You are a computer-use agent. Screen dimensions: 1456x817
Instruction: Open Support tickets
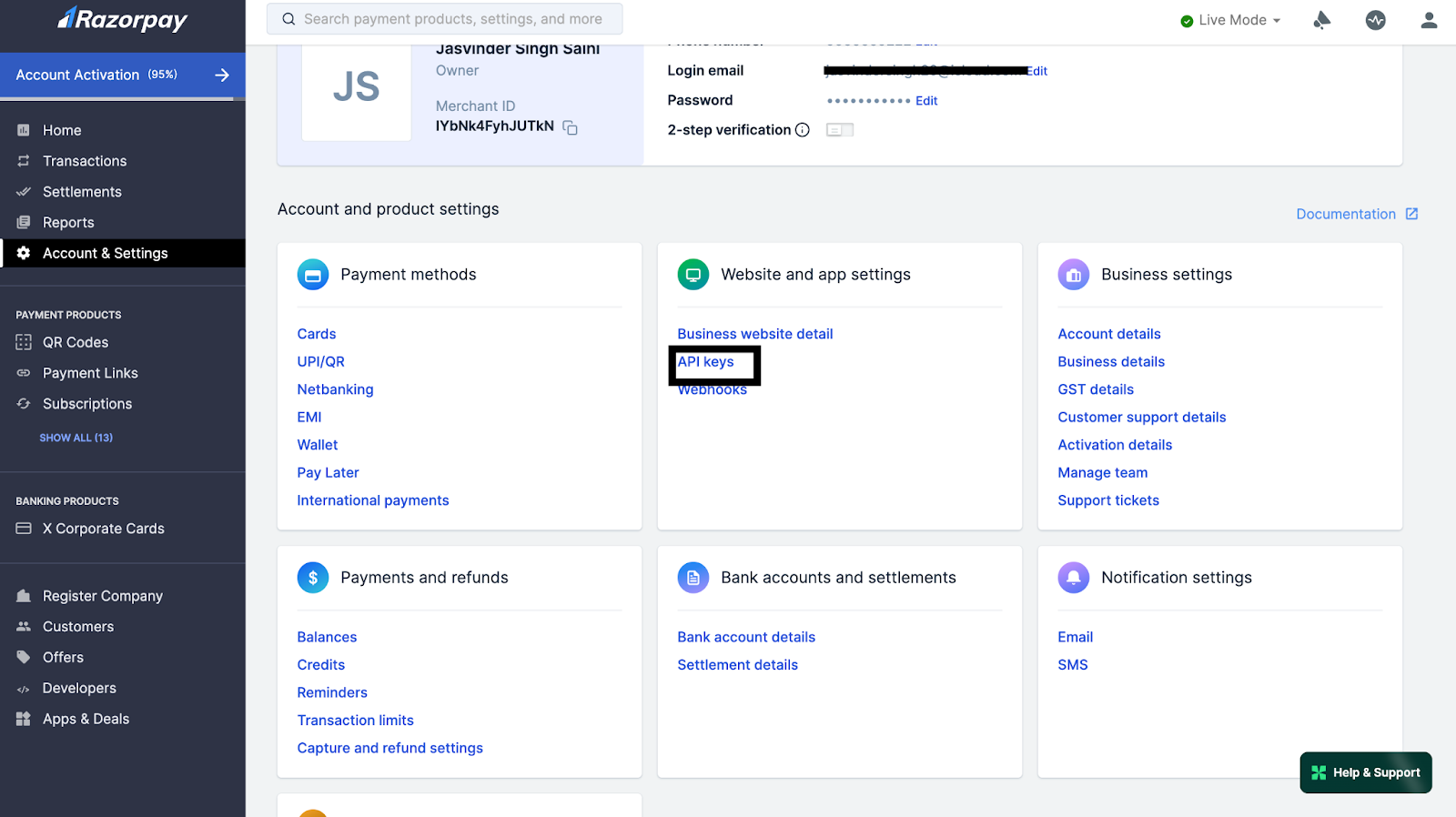[1108, 500]
